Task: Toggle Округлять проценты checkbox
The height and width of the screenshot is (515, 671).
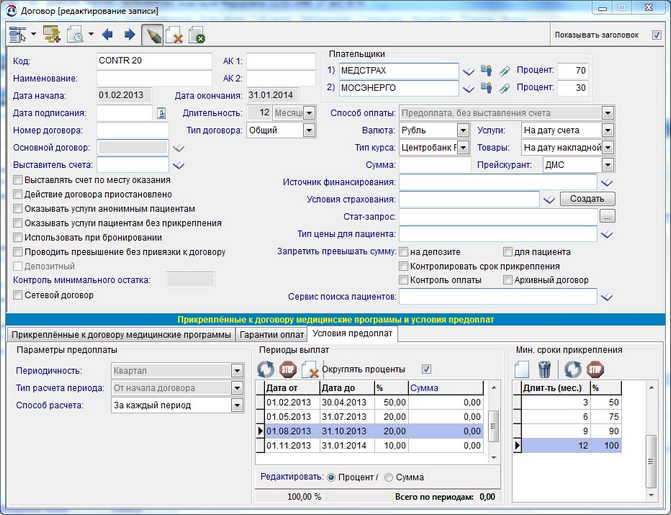Action: 426,369
